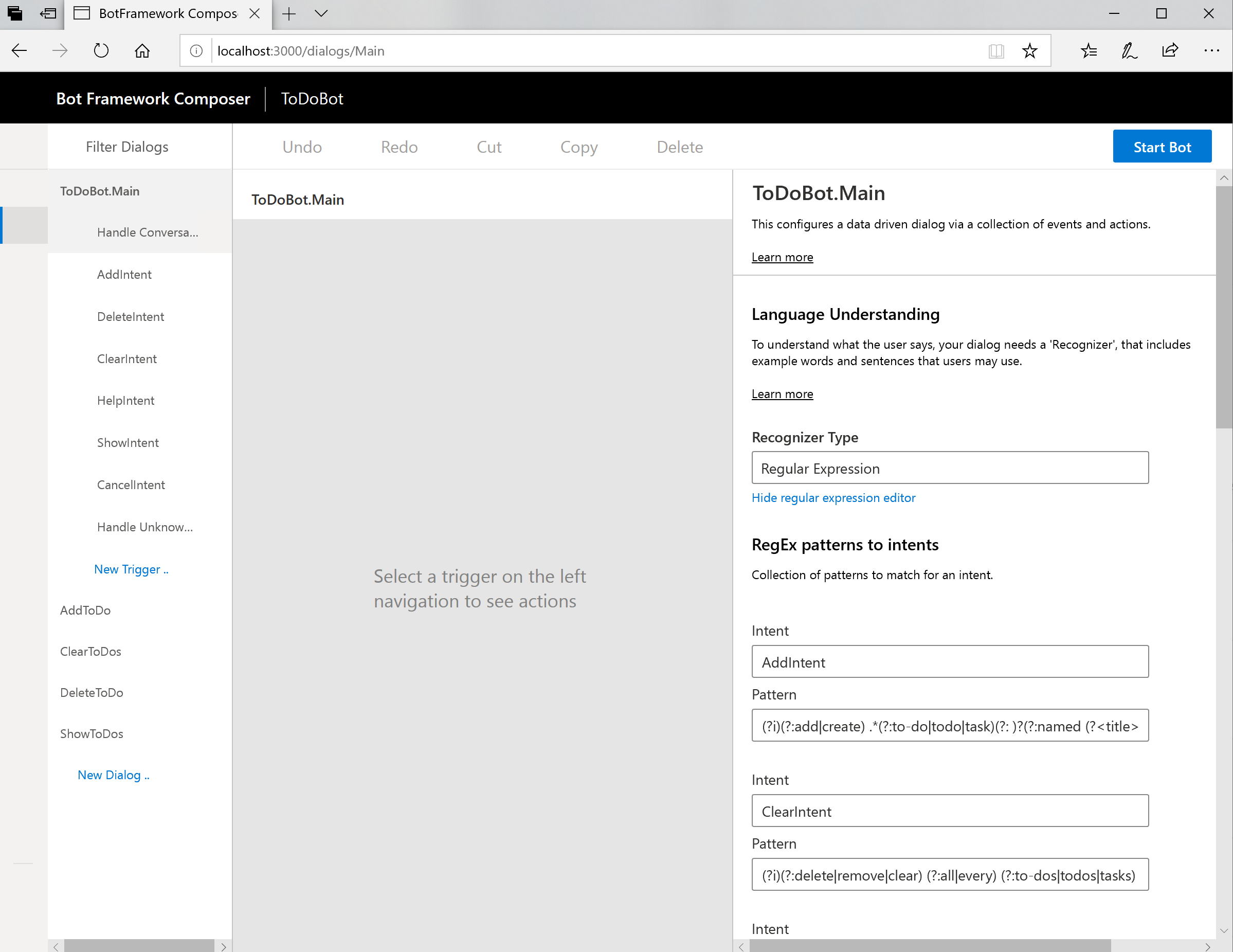1233x952 pixels.
Task: Select the AddIntent trigger
Action: click(x=124, y=275)
